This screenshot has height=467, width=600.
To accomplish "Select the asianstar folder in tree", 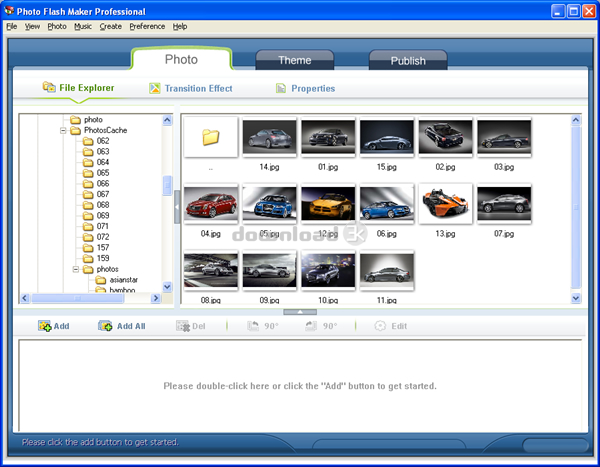I will (117, 280).
